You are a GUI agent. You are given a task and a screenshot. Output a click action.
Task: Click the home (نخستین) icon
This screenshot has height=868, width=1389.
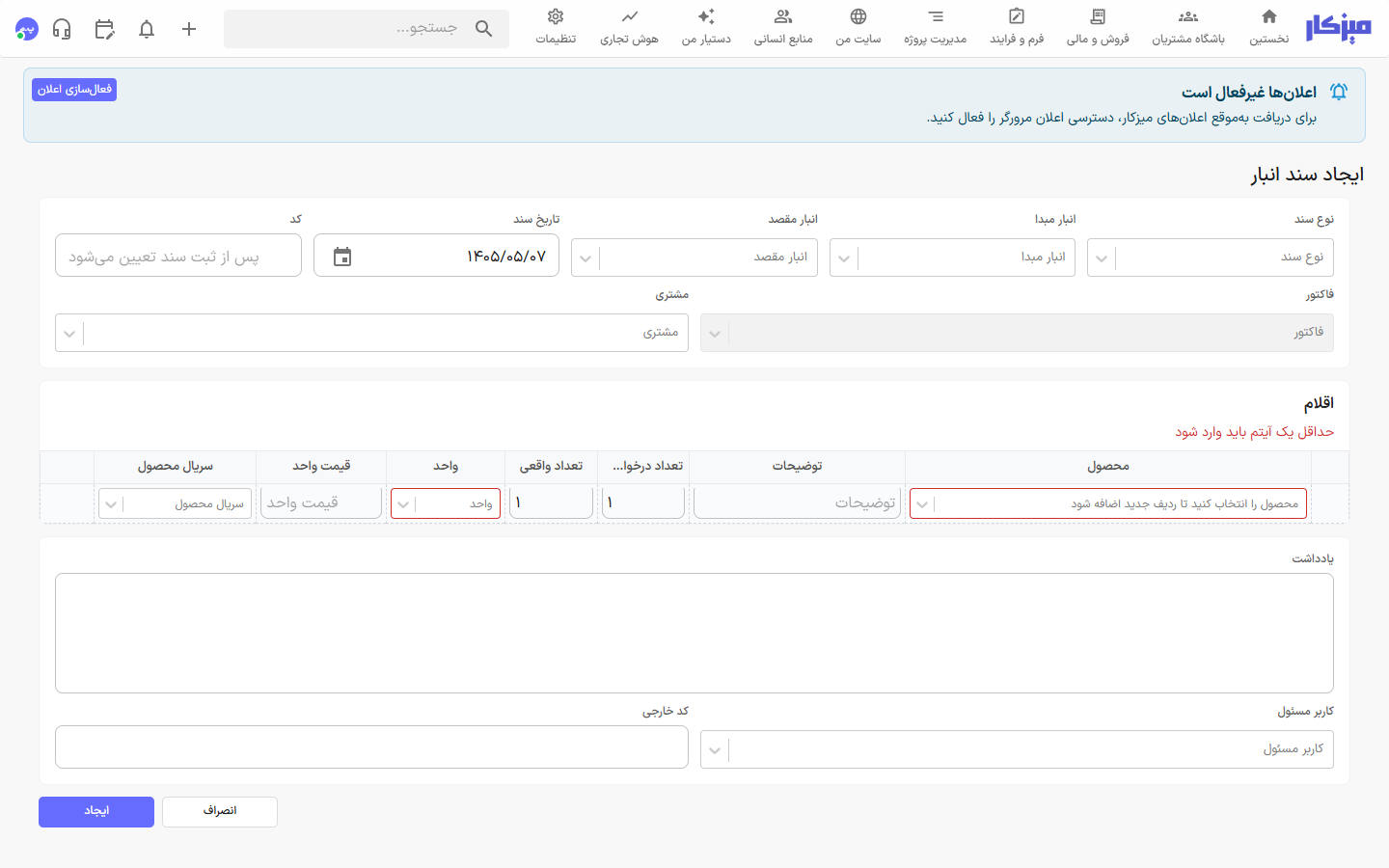coord(1269,16)
